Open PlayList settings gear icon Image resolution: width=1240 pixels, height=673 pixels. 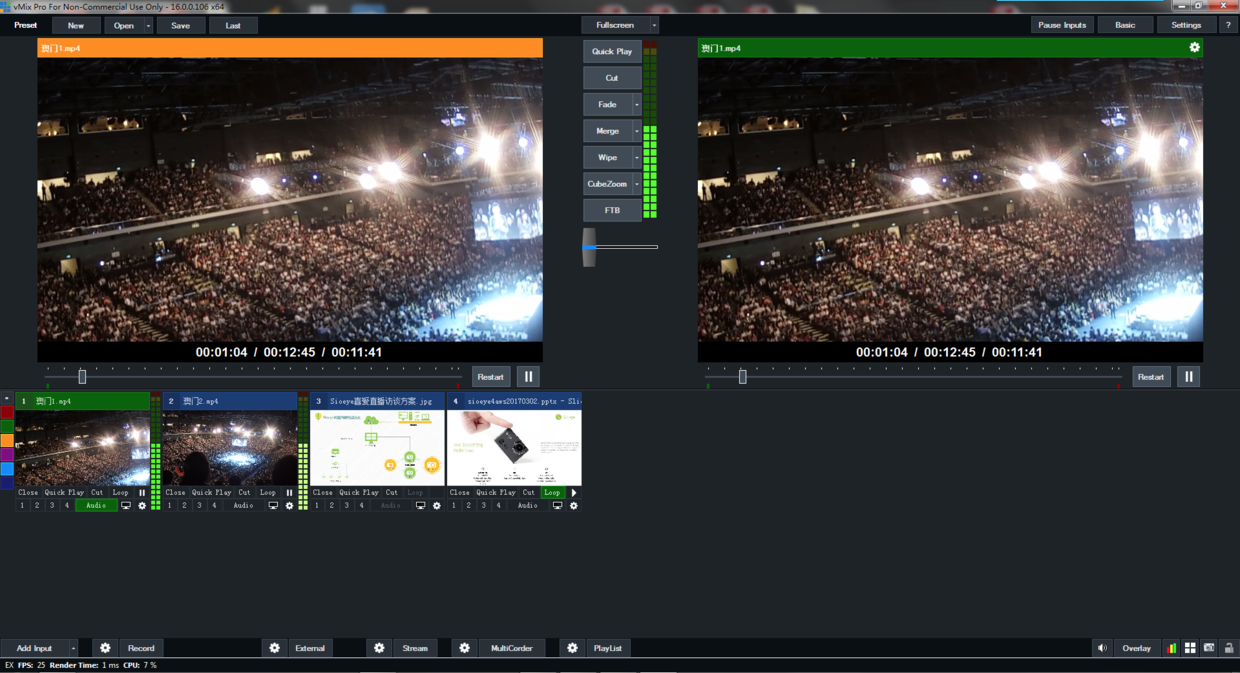(x=572, y=648)
